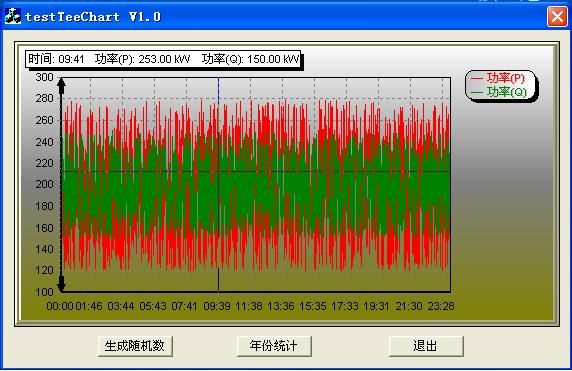Open the 年份统计 statistics button
Screen dimensions: 572x371
click(x=274, y=346)
